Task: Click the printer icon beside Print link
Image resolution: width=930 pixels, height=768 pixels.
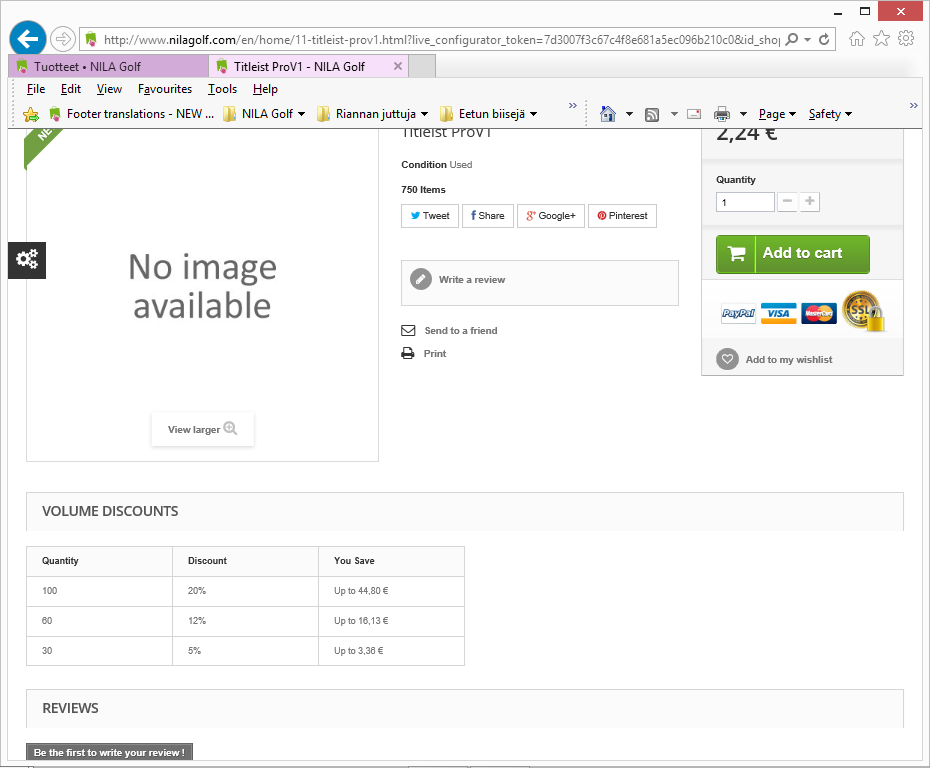Action: coord(408,353)
